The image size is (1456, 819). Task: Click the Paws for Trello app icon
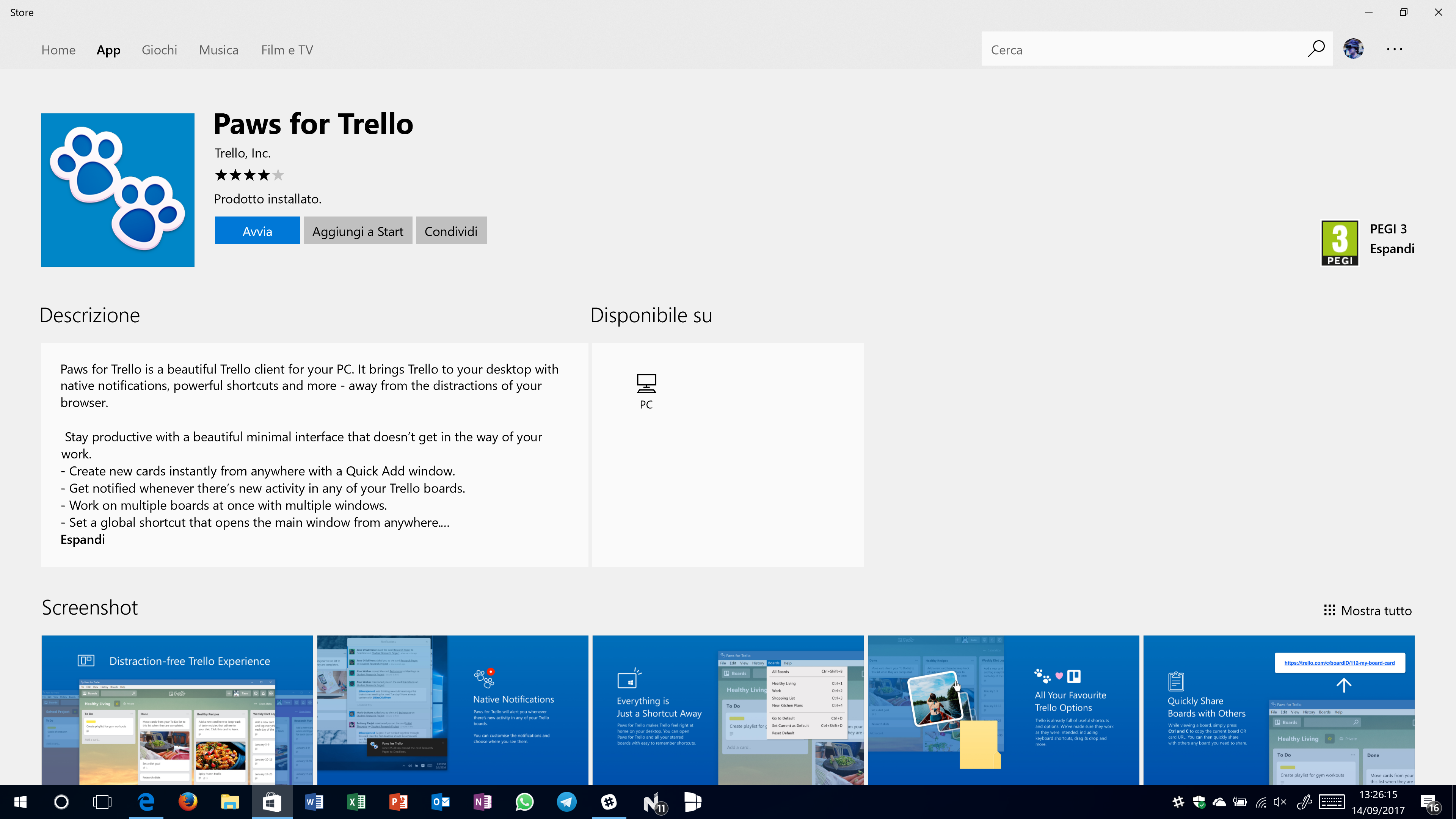tap(118, 190)
